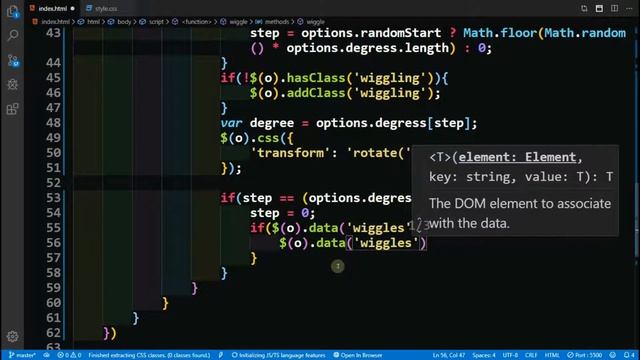Switch to the style.css tab
640x360 pixels.
pyautogui.click(x=102, y=9)
